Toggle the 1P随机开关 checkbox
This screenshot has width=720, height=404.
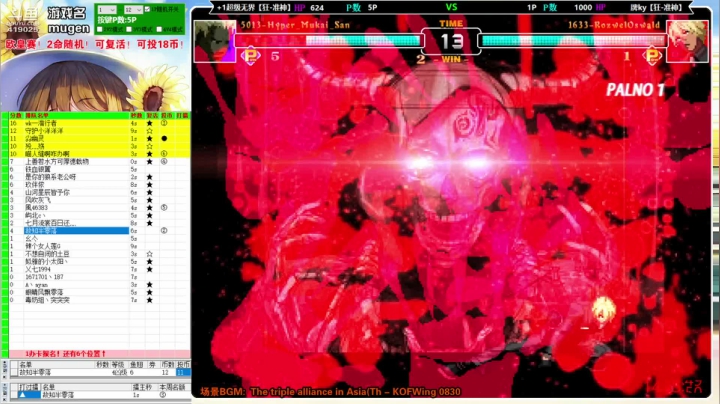coord(147,9)
